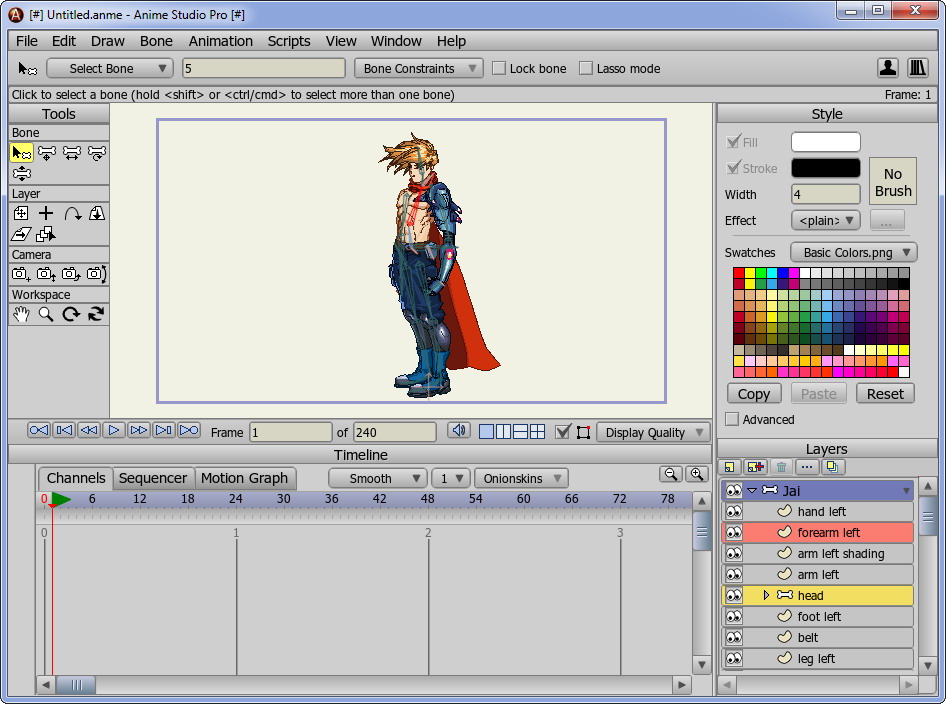Image resolution: width=946 pixels, height=704 pixels.
Task: Open the Bone Constraints dropdown
Action: (419, 68)
